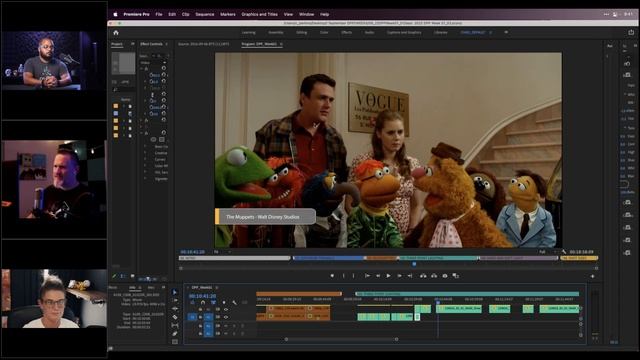Select the Effect Controls panel tab
Image resolution: width=640 pixels, height=360 pixels.
click(151, 44)
